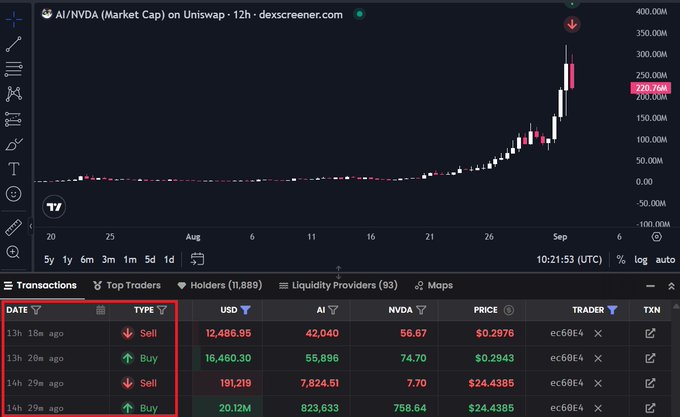This screenshot has width=680, height=417.
Task: Toggle log scale mode
Action: (641, 260)
